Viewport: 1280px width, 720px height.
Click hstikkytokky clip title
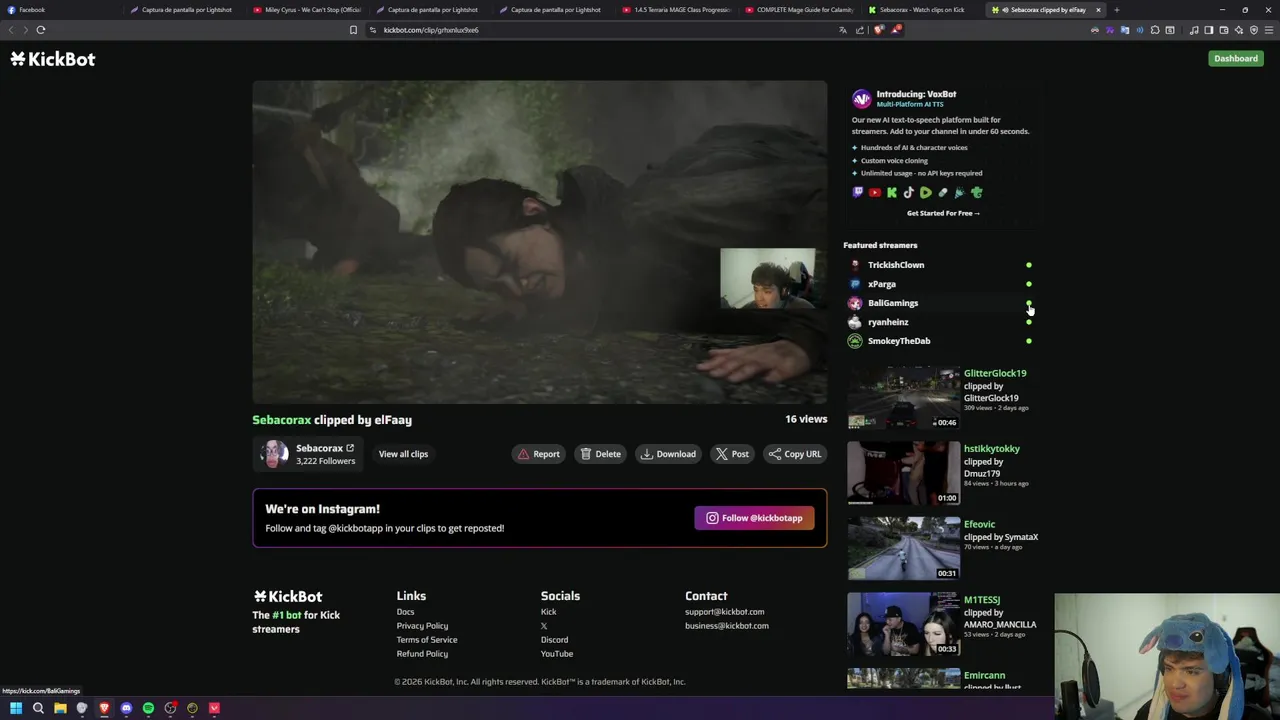coord(992,449)
